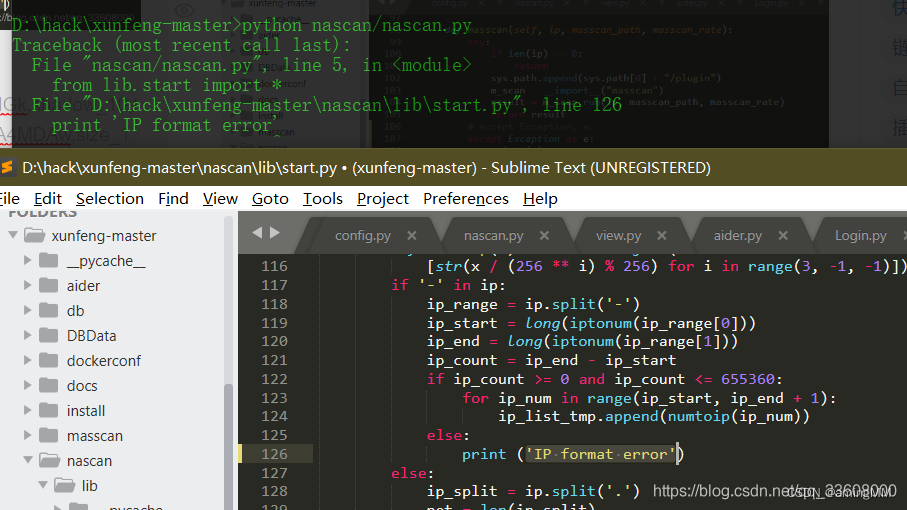Image resolution: width=907 pixels, height=510 pixels.
Task: Switch to the view.py tab
Action: tap(618, 235)
